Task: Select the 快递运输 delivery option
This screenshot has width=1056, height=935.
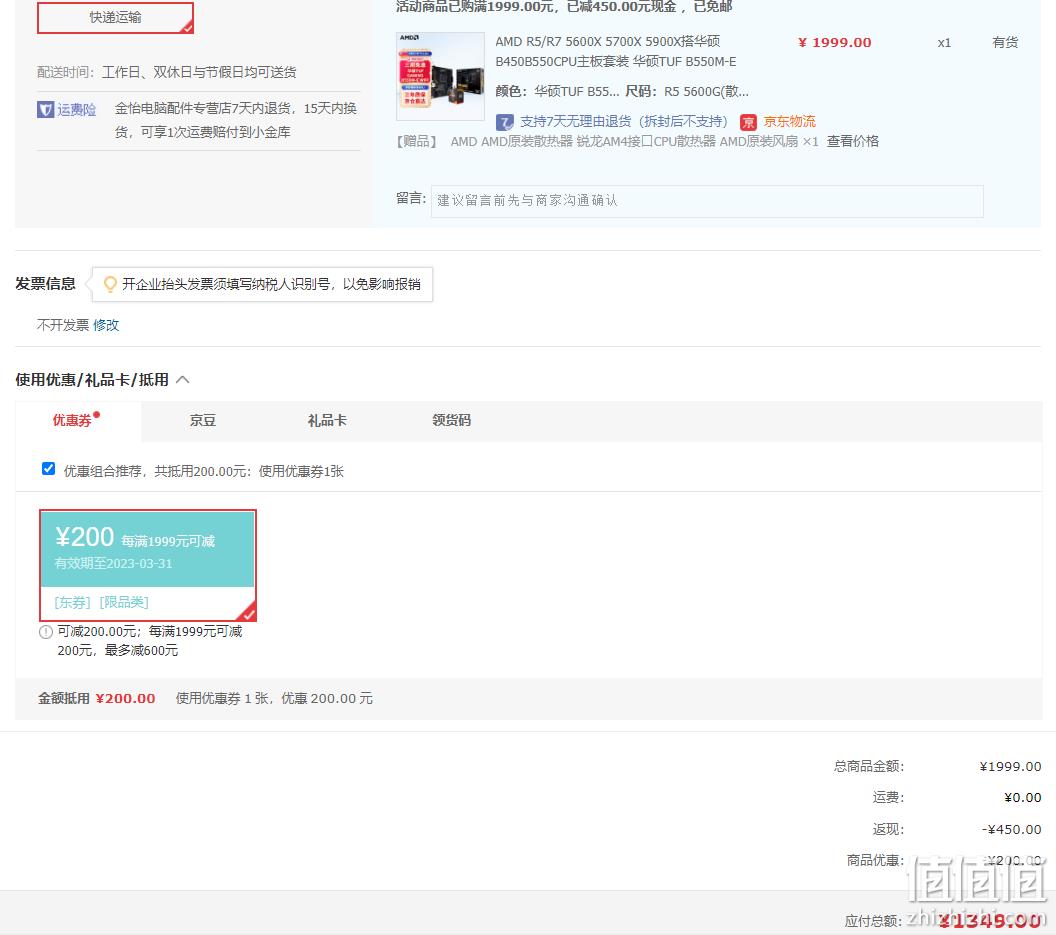Action: tap(115, 18)
